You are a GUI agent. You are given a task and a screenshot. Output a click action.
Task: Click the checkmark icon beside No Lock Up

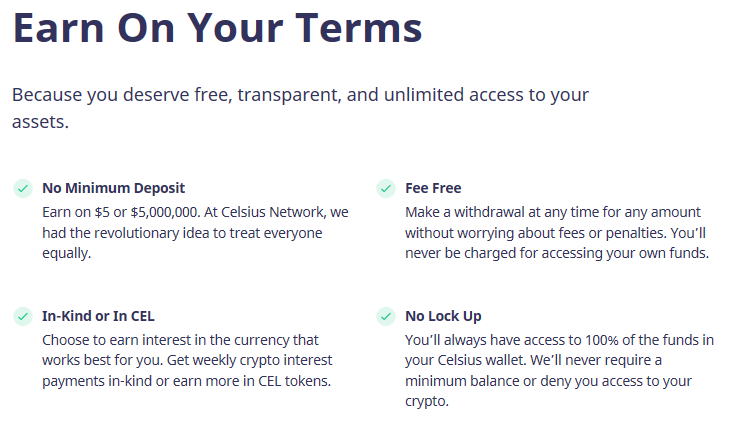(x=386, y=317)
